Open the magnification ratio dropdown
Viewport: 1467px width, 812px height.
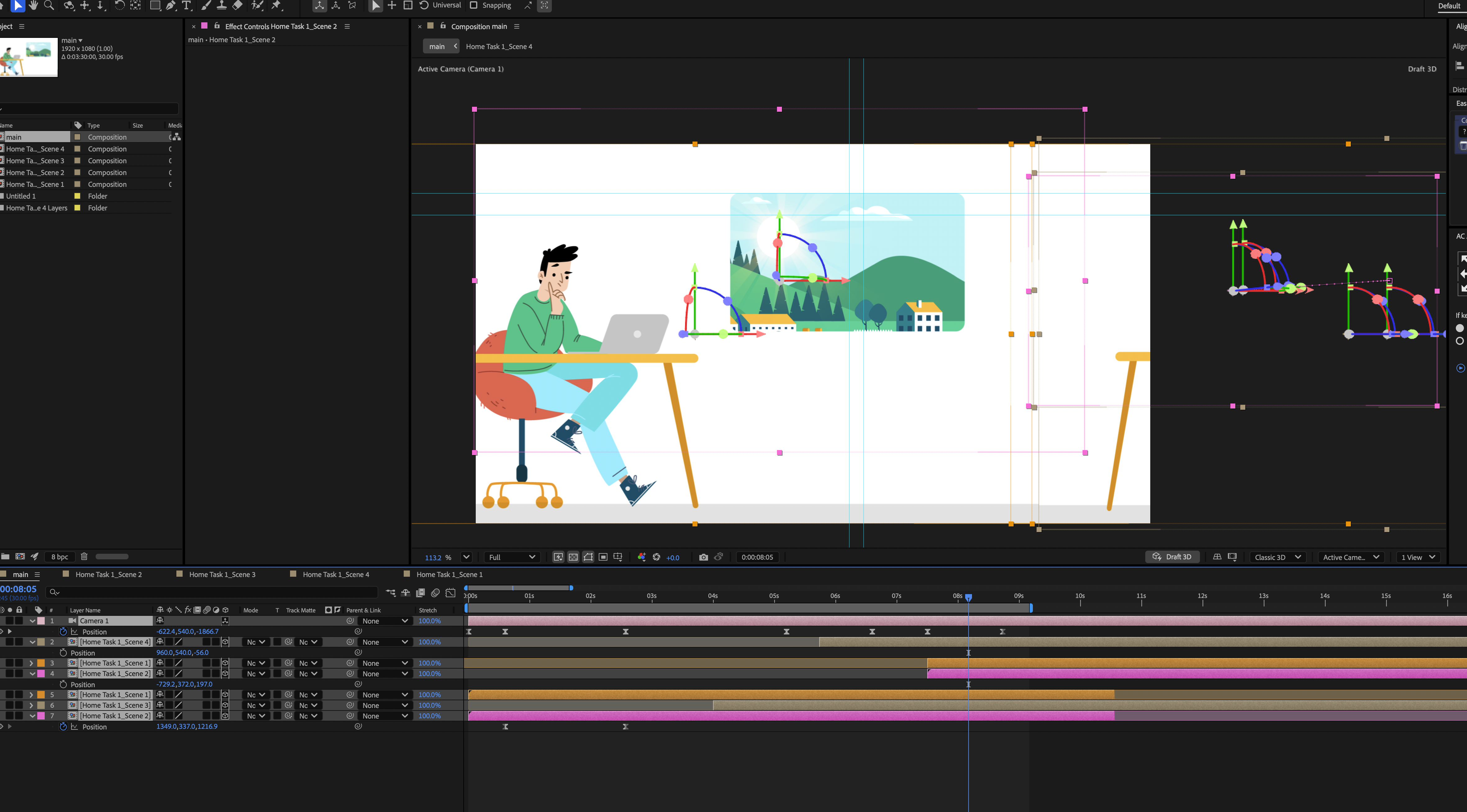(x=466, y=557)
